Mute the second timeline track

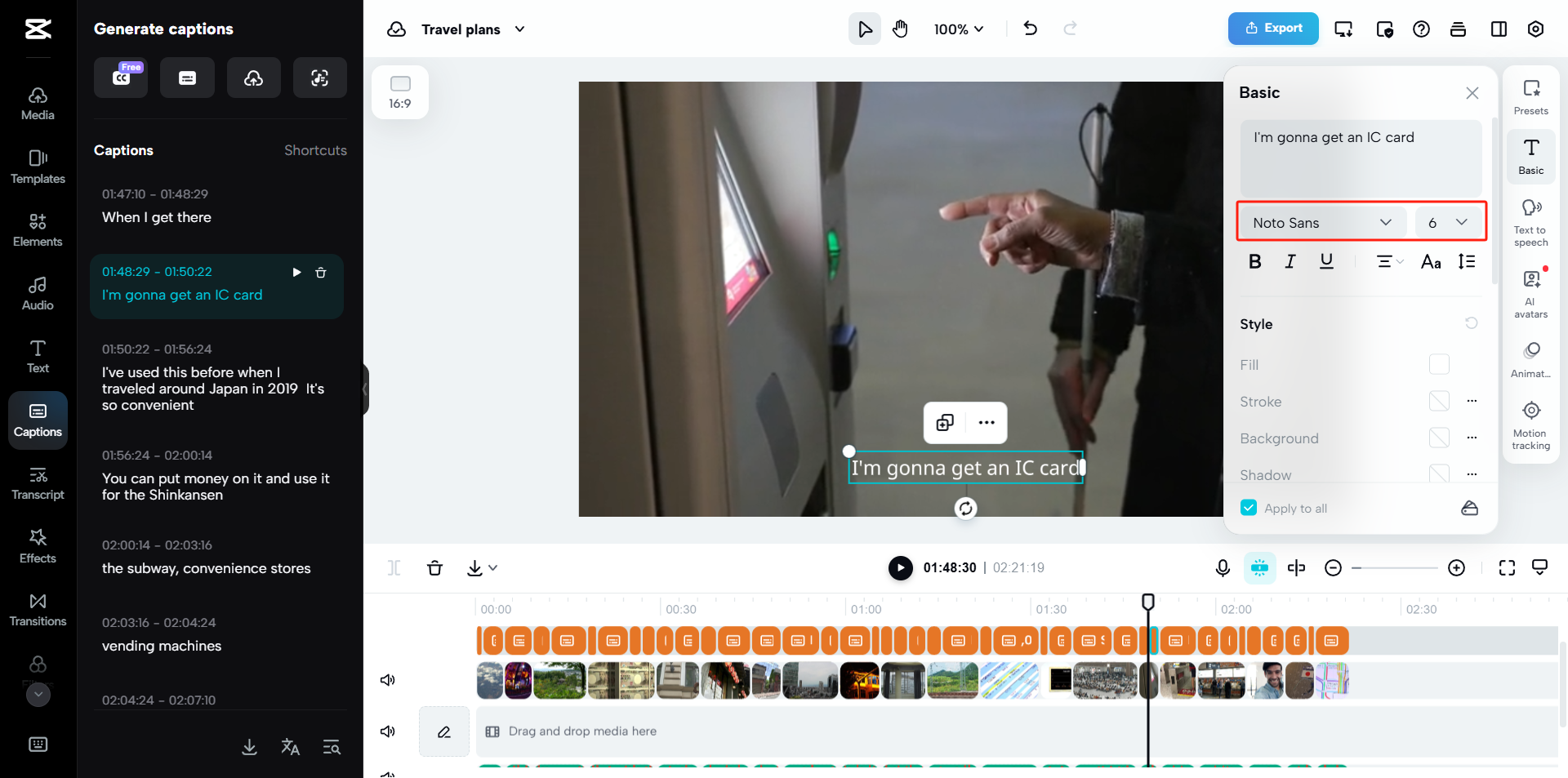(388, 731)
